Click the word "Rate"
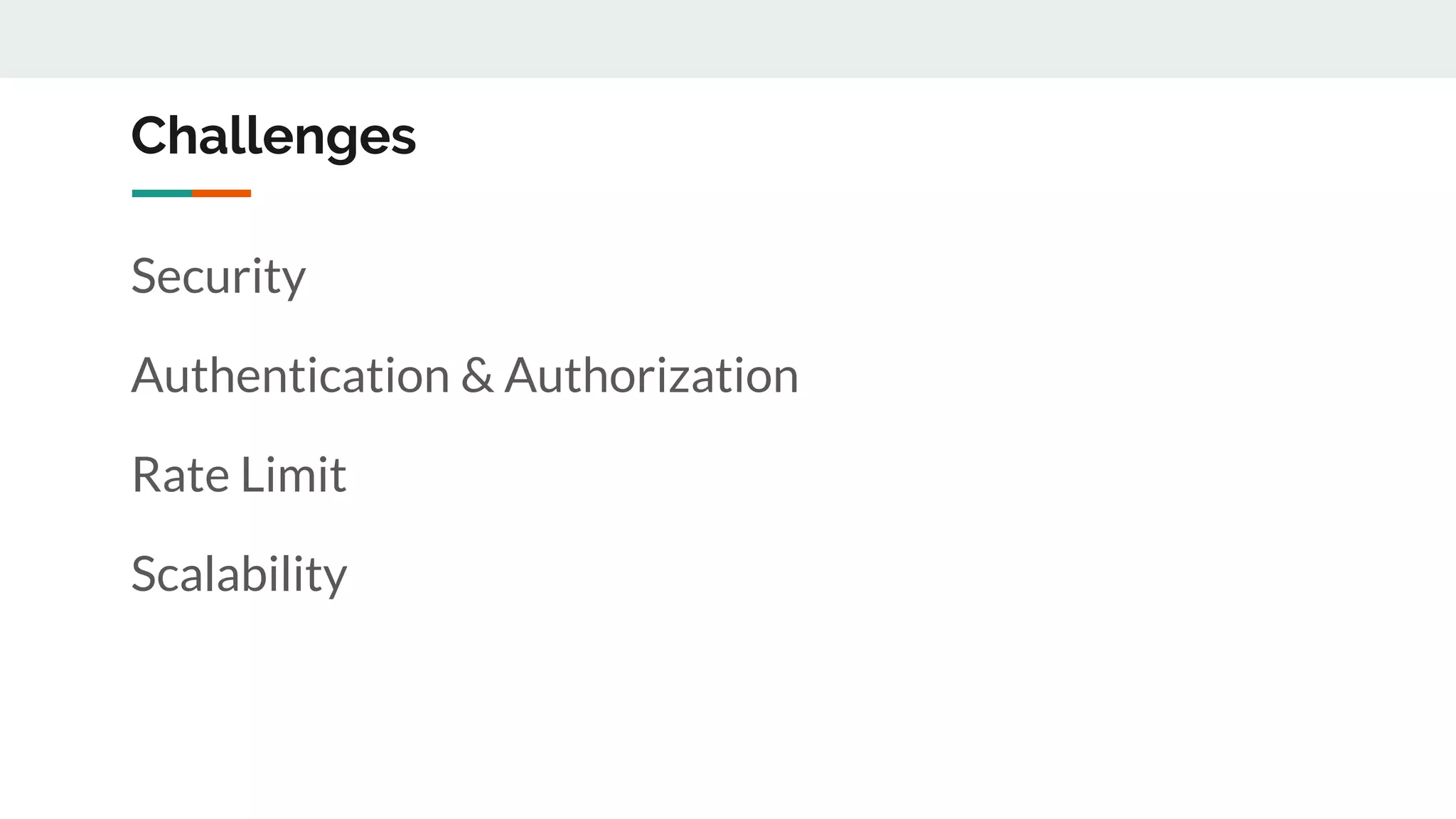 (x=181, y=475)
